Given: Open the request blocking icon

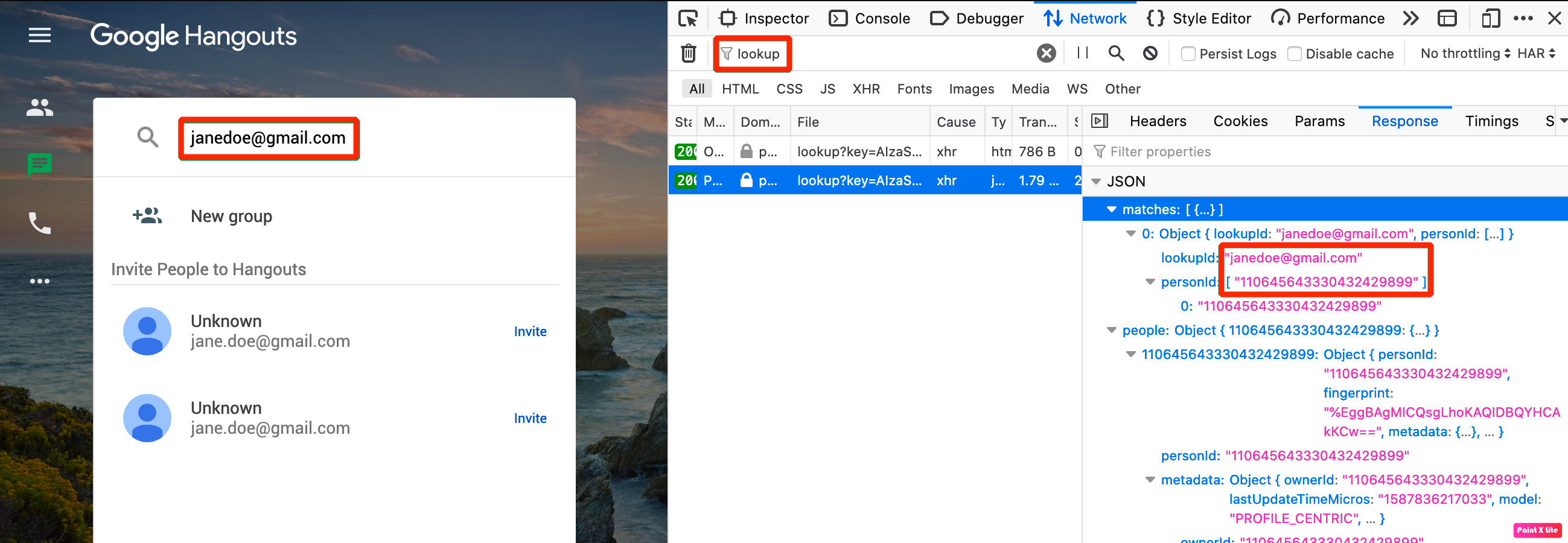Looking at the screenshot, I should click(x=1150, y=54).
